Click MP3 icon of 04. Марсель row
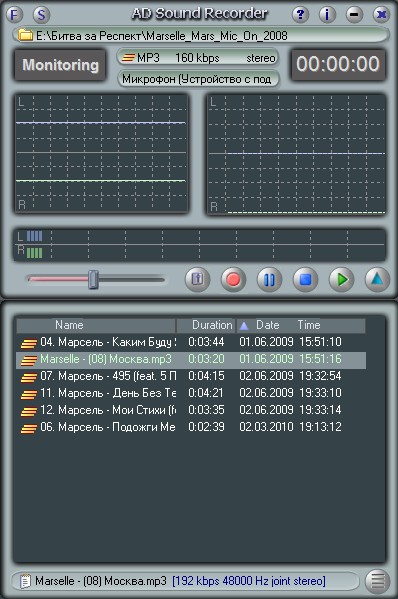Screen dimensions: 398x599 point(29,343)
